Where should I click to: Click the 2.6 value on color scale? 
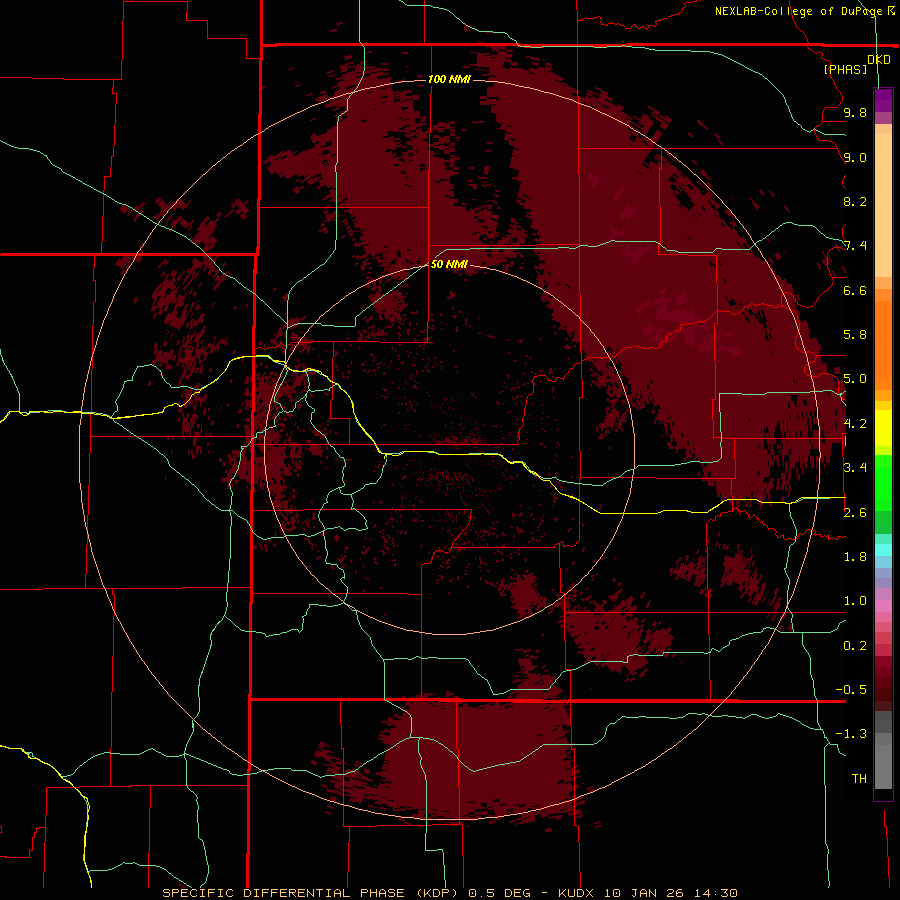pyautogui.click(x=855, y=513)
